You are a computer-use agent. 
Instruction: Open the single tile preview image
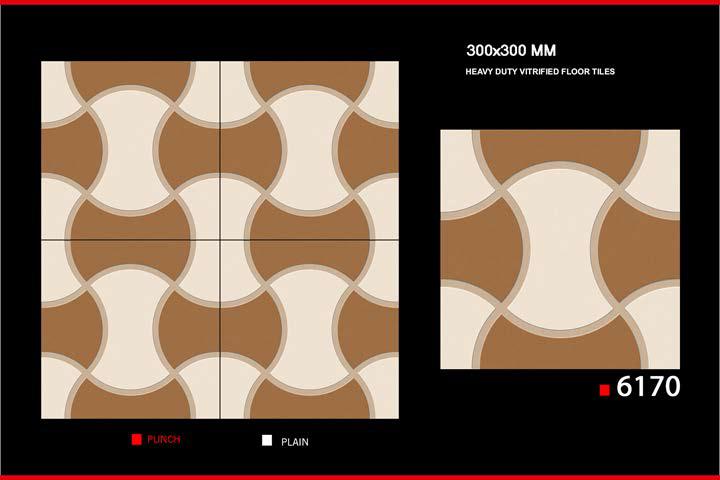(x=560, y=249)
